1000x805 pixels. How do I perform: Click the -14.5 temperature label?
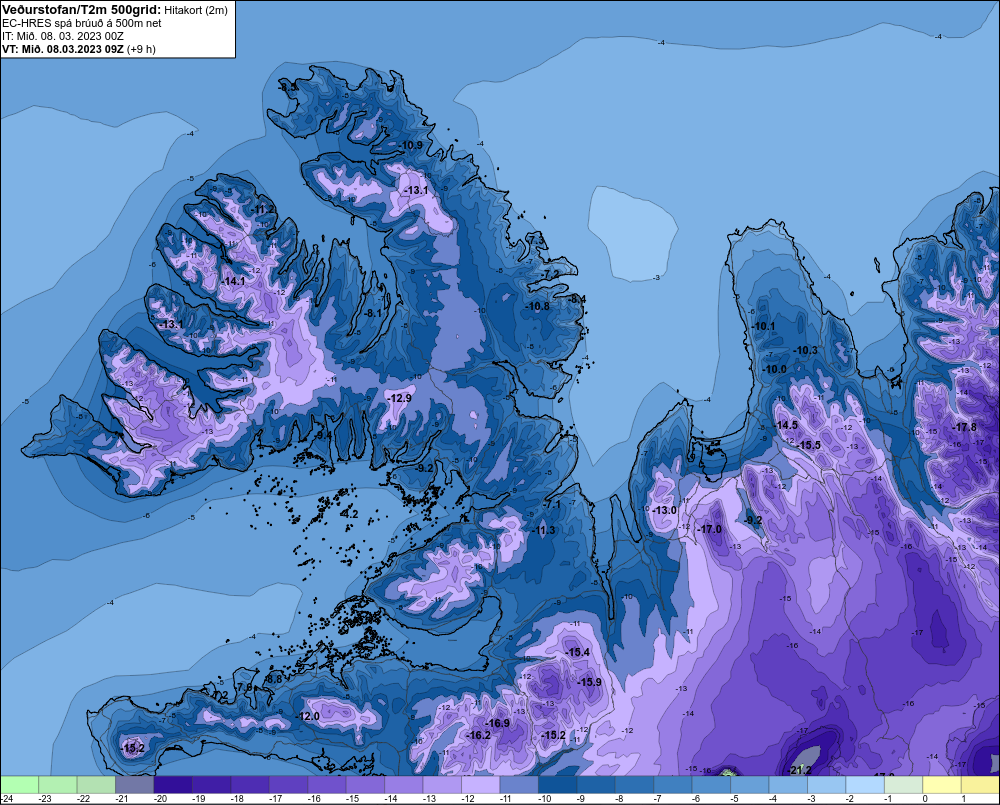786,425
